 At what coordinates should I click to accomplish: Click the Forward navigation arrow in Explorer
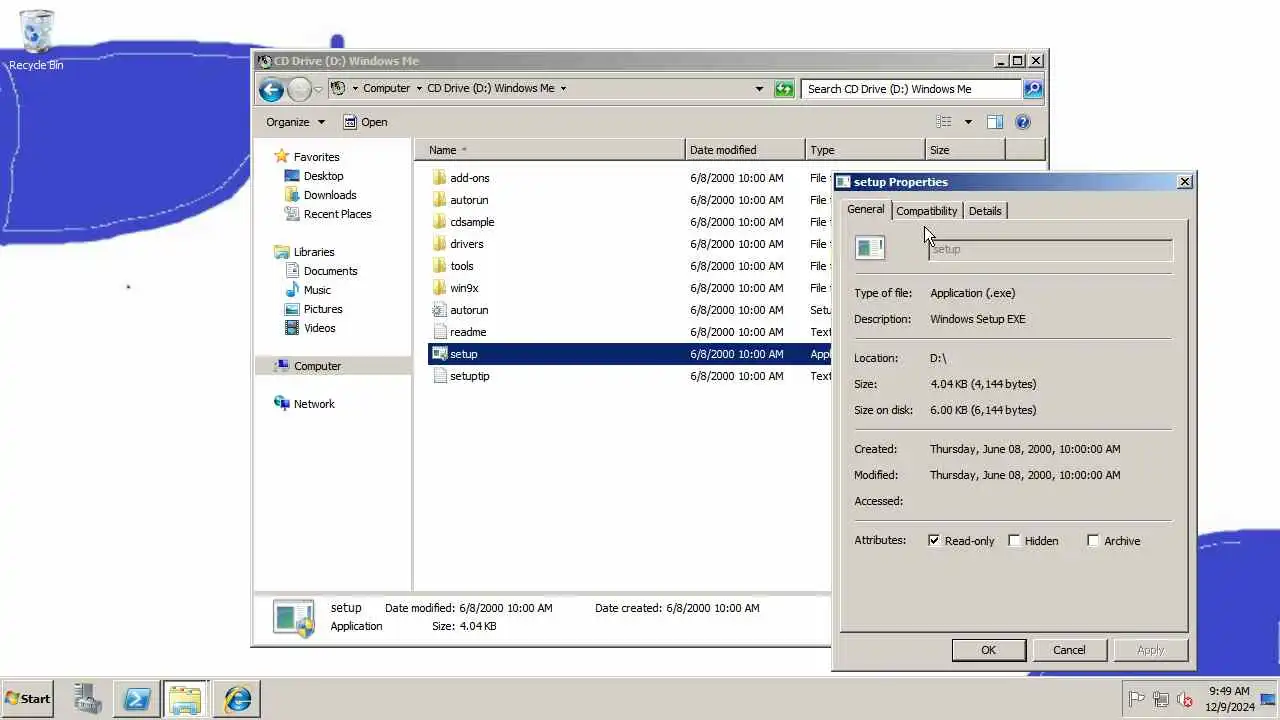tap(299, 89)
